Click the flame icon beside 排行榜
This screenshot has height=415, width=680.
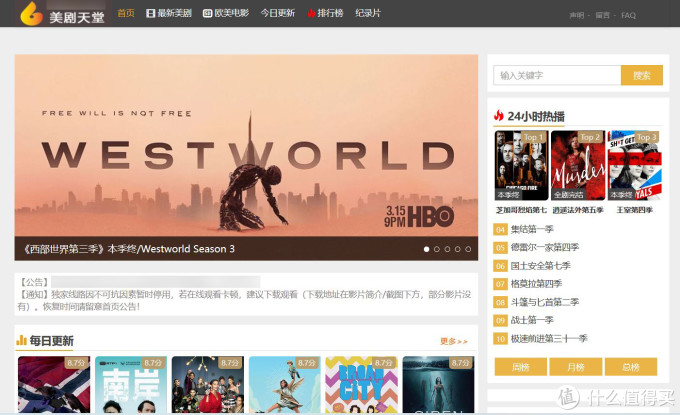(x=311, y=13)
